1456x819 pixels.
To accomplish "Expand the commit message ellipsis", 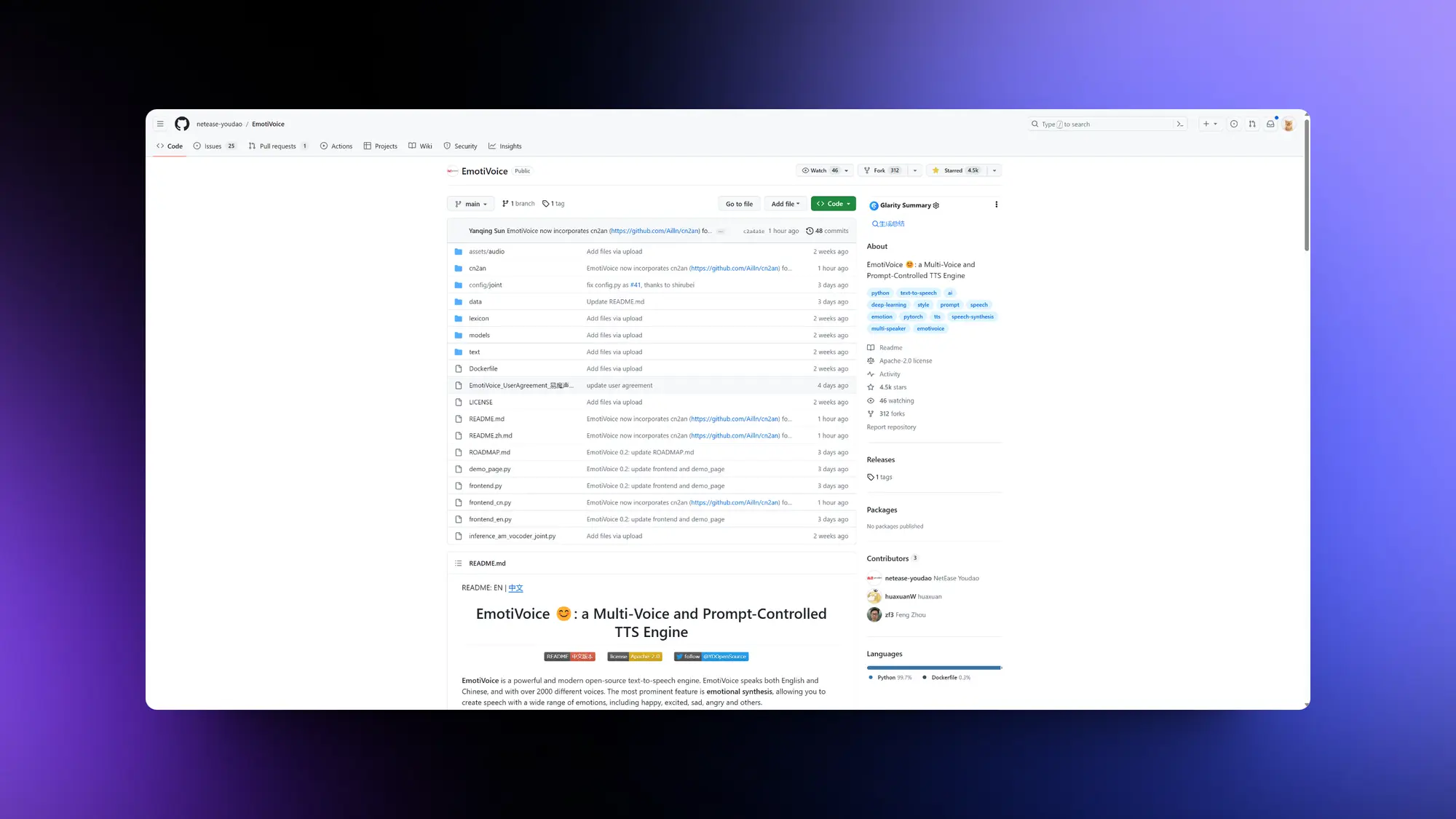I will (x=721, y=231).
